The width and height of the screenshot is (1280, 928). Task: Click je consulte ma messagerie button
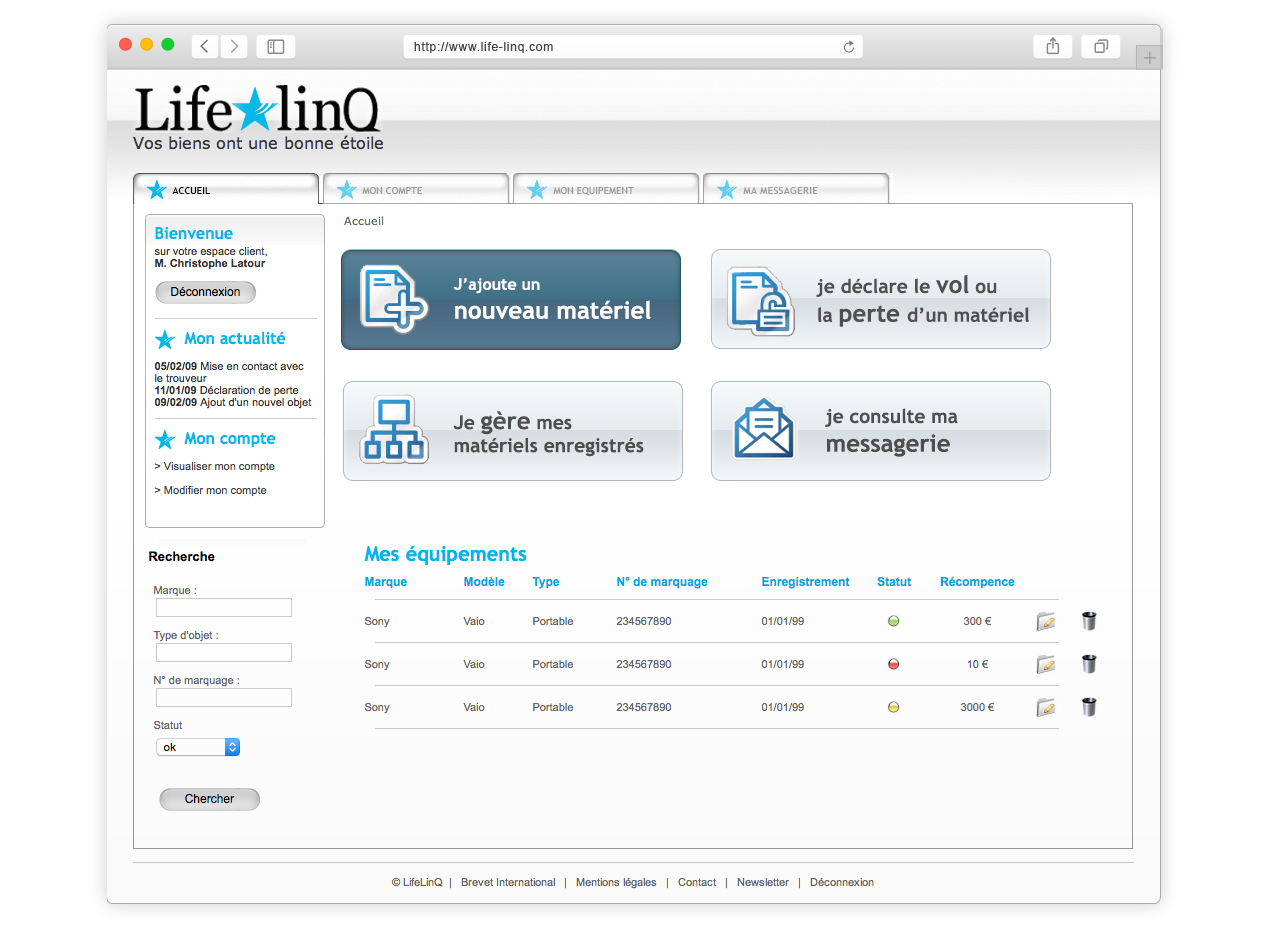coord(881,431)
